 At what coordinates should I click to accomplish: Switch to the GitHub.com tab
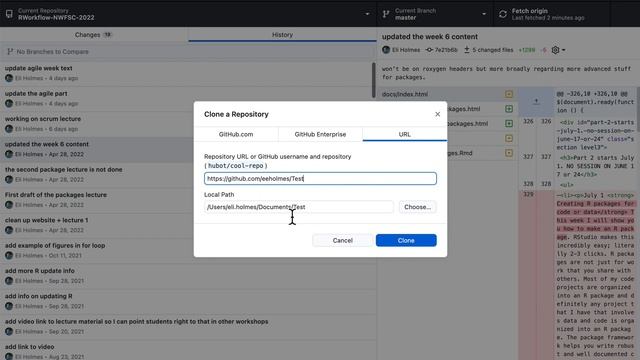[236, 134]
